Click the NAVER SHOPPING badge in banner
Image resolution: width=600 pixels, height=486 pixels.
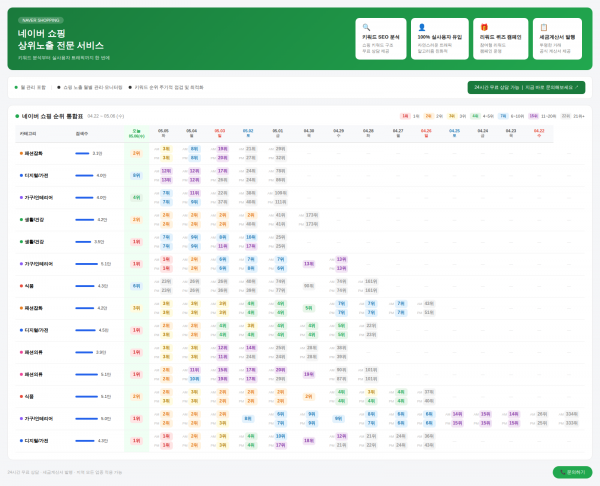41,20
